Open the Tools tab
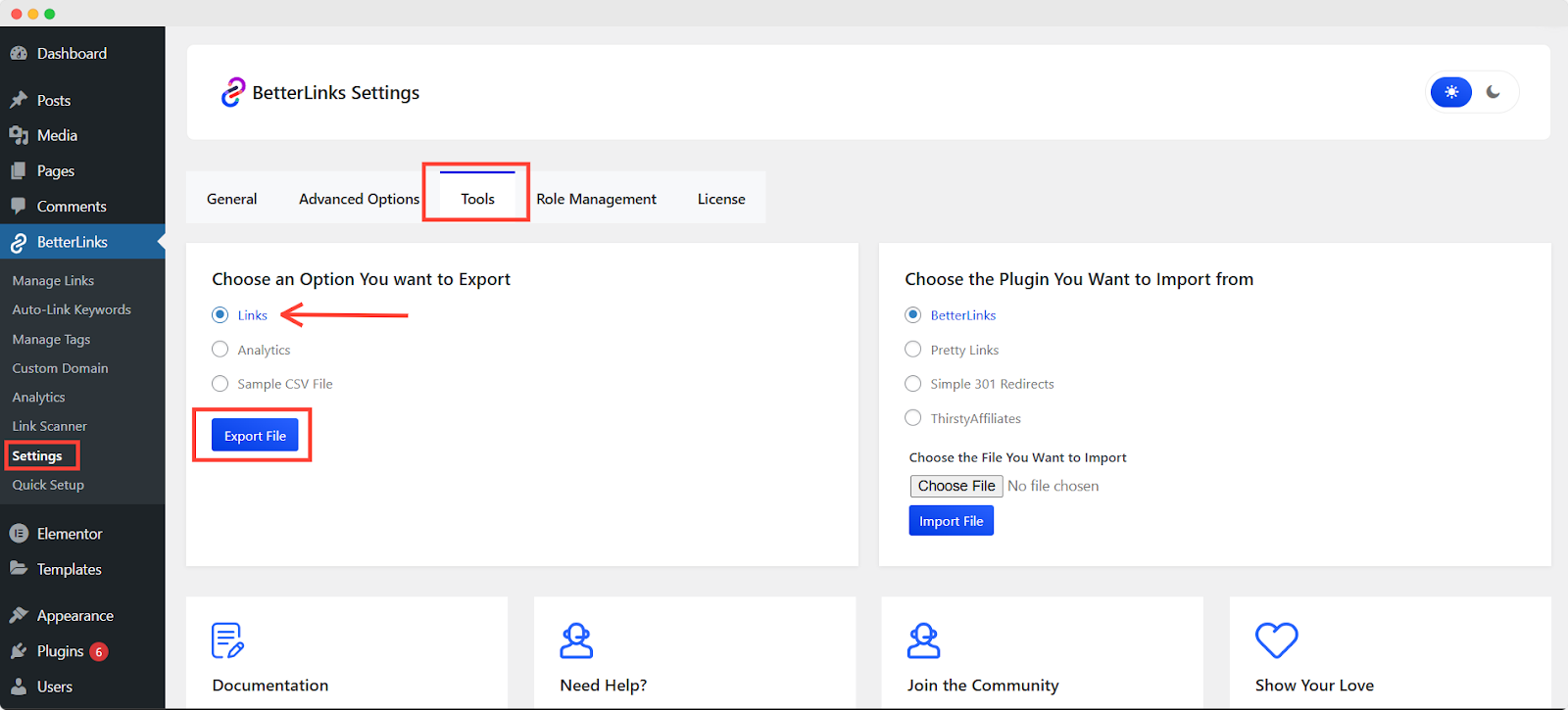Screen dimensions: 1568x710 [x=477, y=197]
